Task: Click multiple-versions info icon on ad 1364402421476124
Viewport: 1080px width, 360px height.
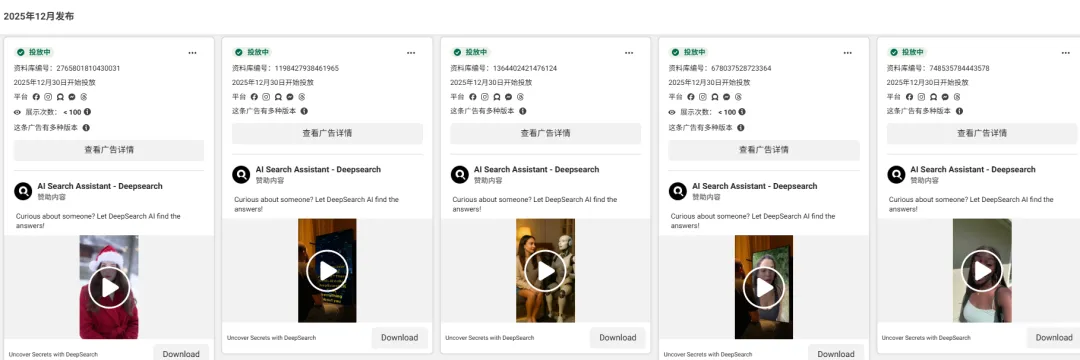Action: (523, 111)
